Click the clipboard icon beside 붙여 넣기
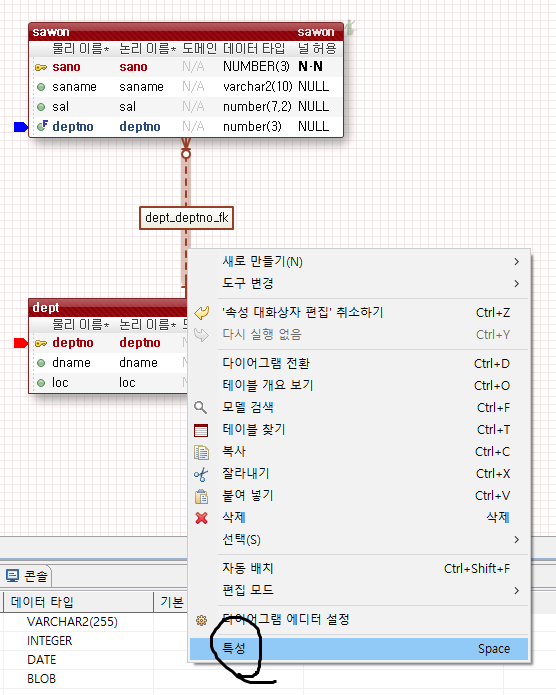The height and width of the screenshot is (695, 556). [201, 496]
